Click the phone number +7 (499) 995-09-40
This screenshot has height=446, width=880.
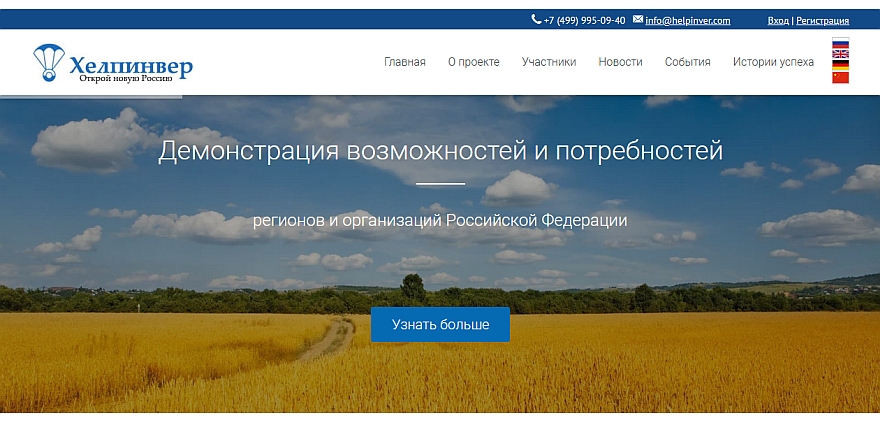[x=584, y=21]
